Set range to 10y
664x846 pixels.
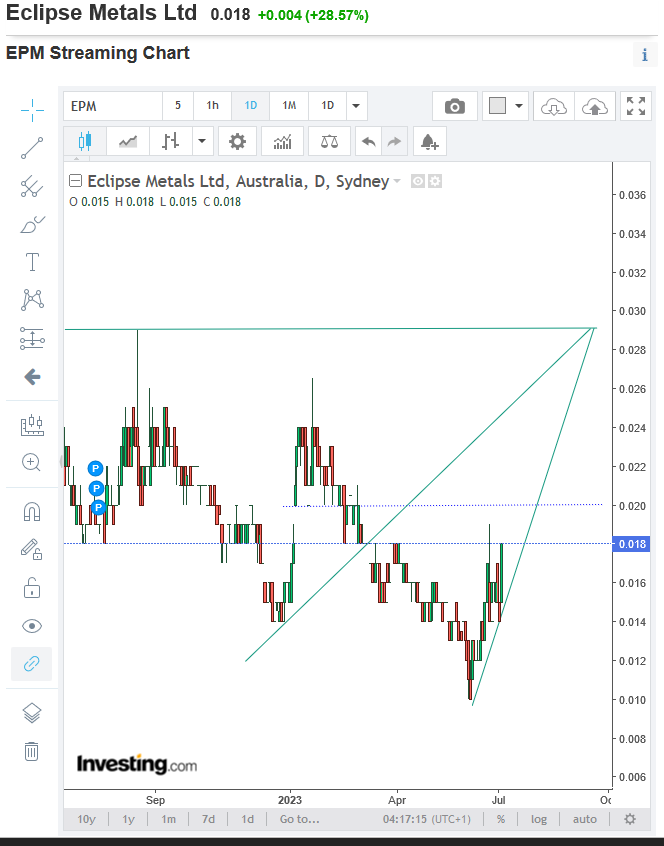pos(86,819)
